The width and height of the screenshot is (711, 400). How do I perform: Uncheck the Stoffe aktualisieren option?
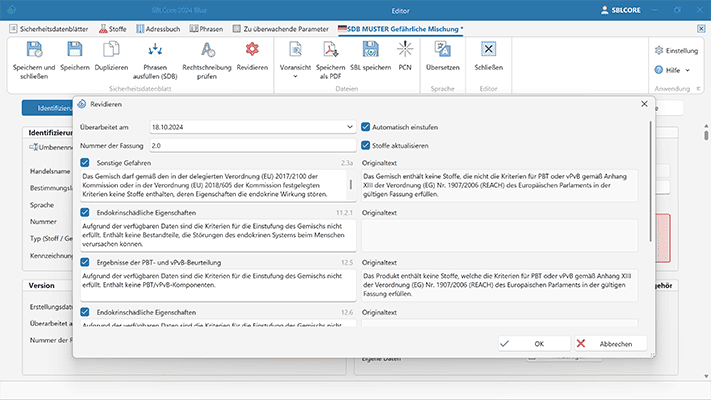[x=366, y=146]
